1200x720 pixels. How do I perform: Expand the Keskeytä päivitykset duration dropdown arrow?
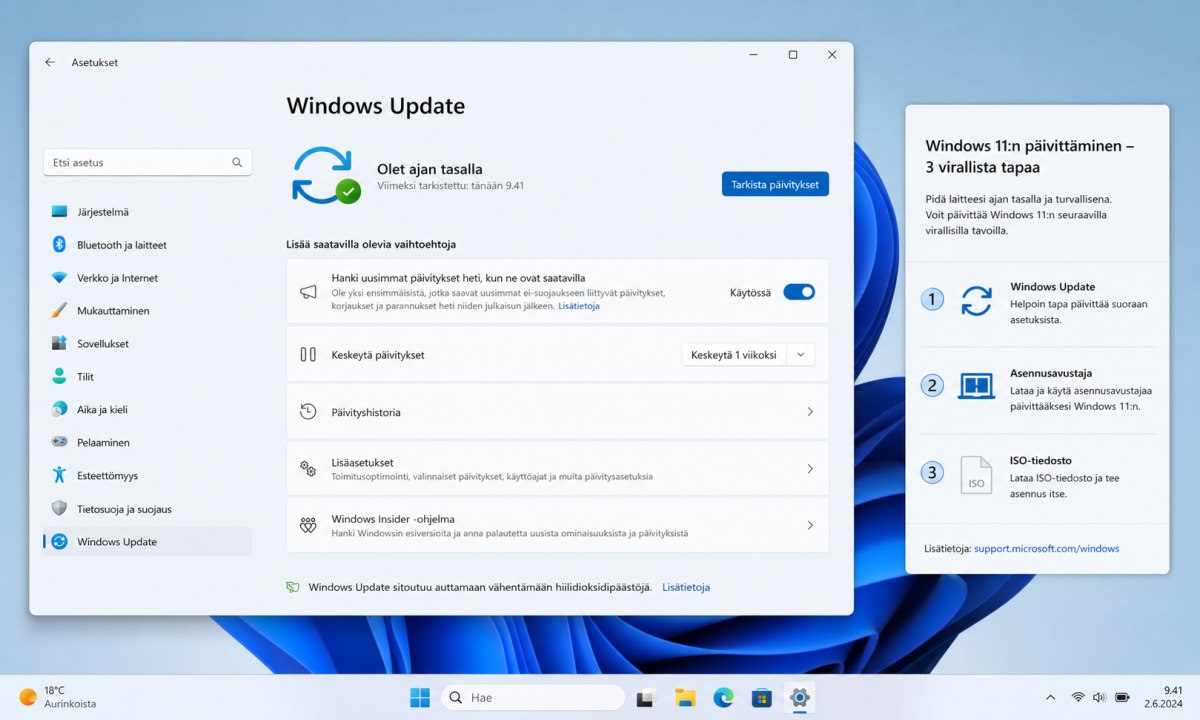point(801,355)
